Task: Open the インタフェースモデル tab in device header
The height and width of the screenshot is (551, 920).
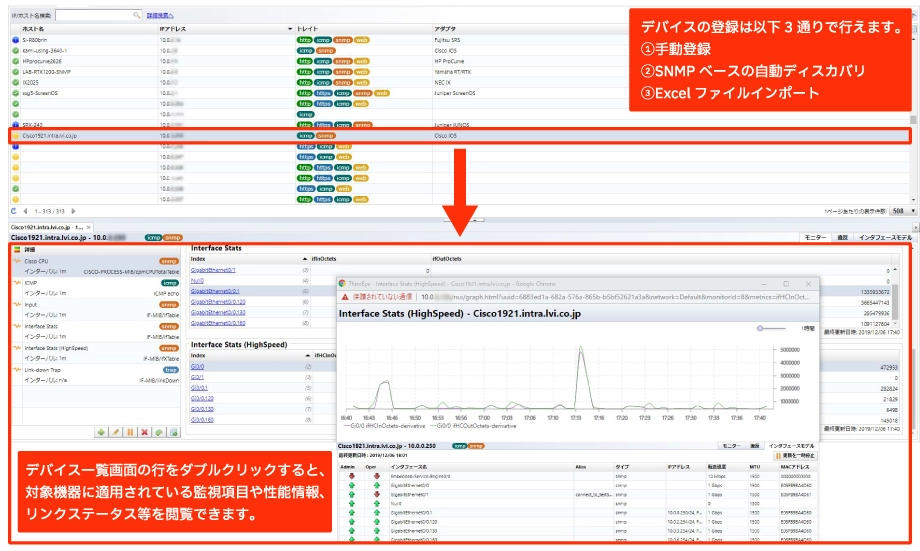Action: (x=885, y=238)
